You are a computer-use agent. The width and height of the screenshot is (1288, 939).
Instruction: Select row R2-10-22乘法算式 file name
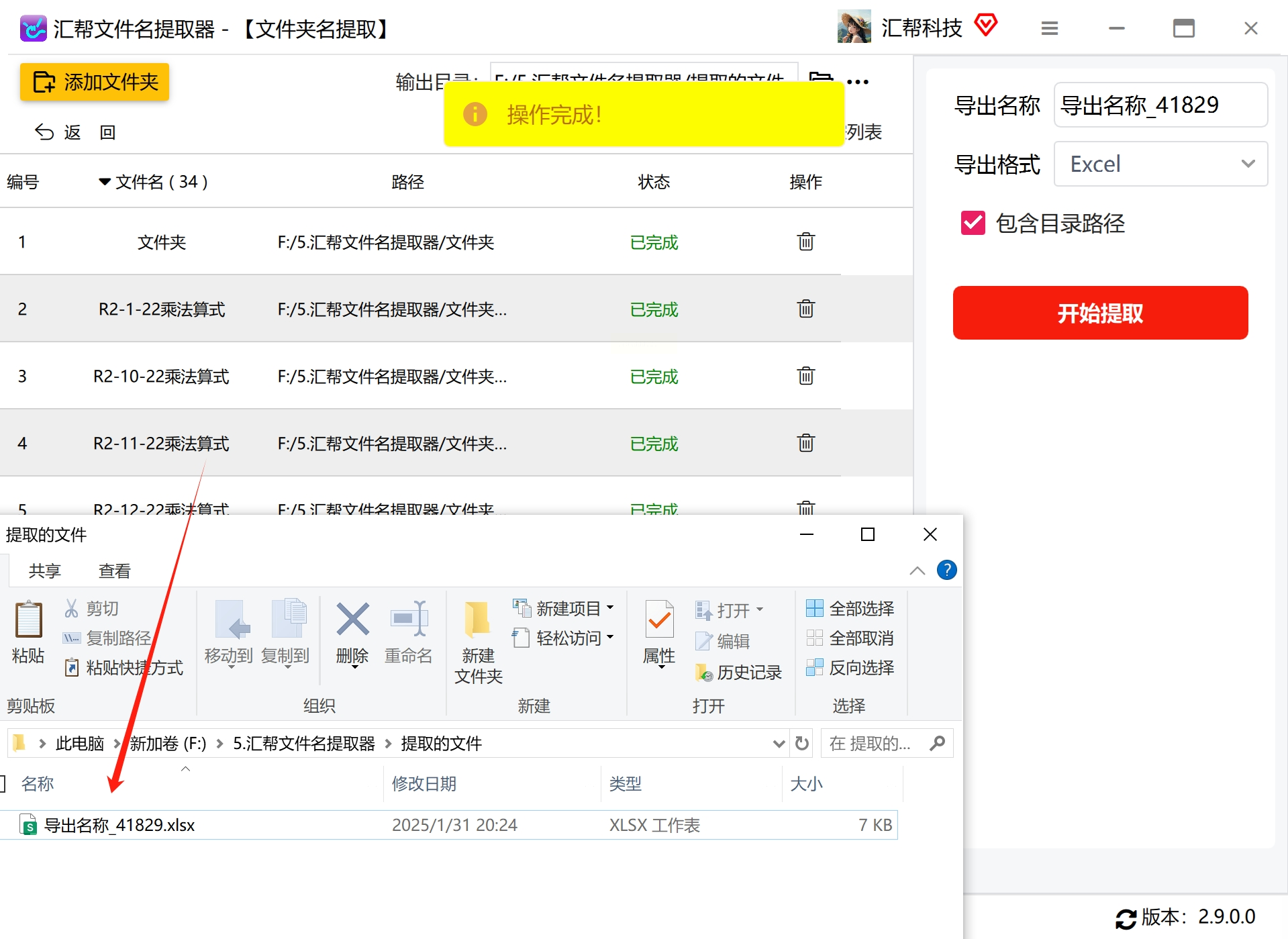tap(161, 377)
